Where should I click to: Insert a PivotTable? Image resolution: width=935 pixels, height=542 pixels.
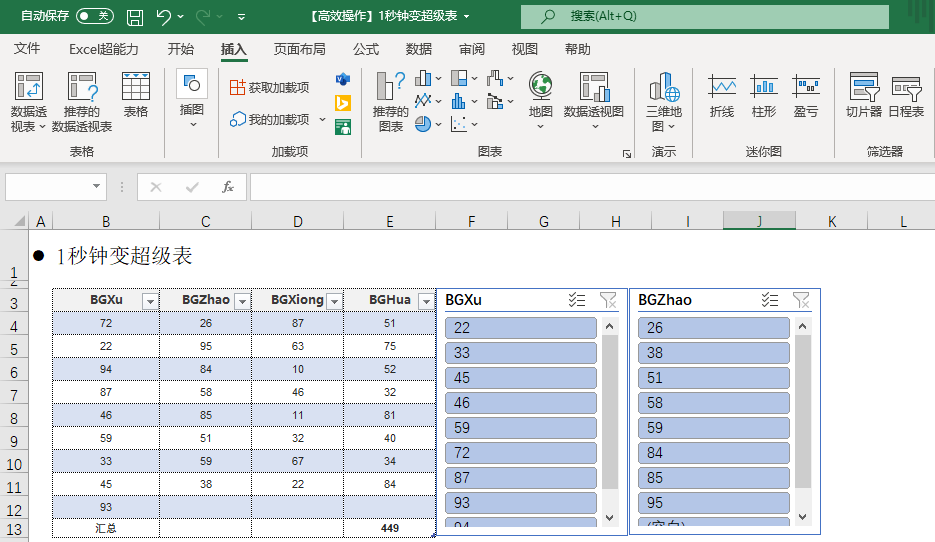[x=28, y=103]
